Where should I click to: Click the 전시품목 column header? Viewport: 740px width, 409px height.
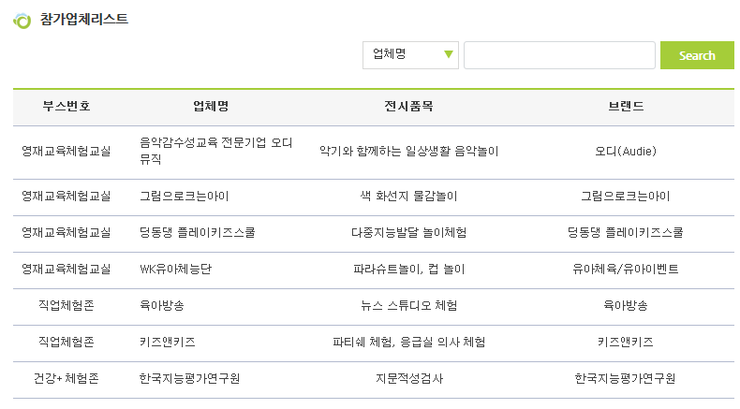click(x=409, y=106)
